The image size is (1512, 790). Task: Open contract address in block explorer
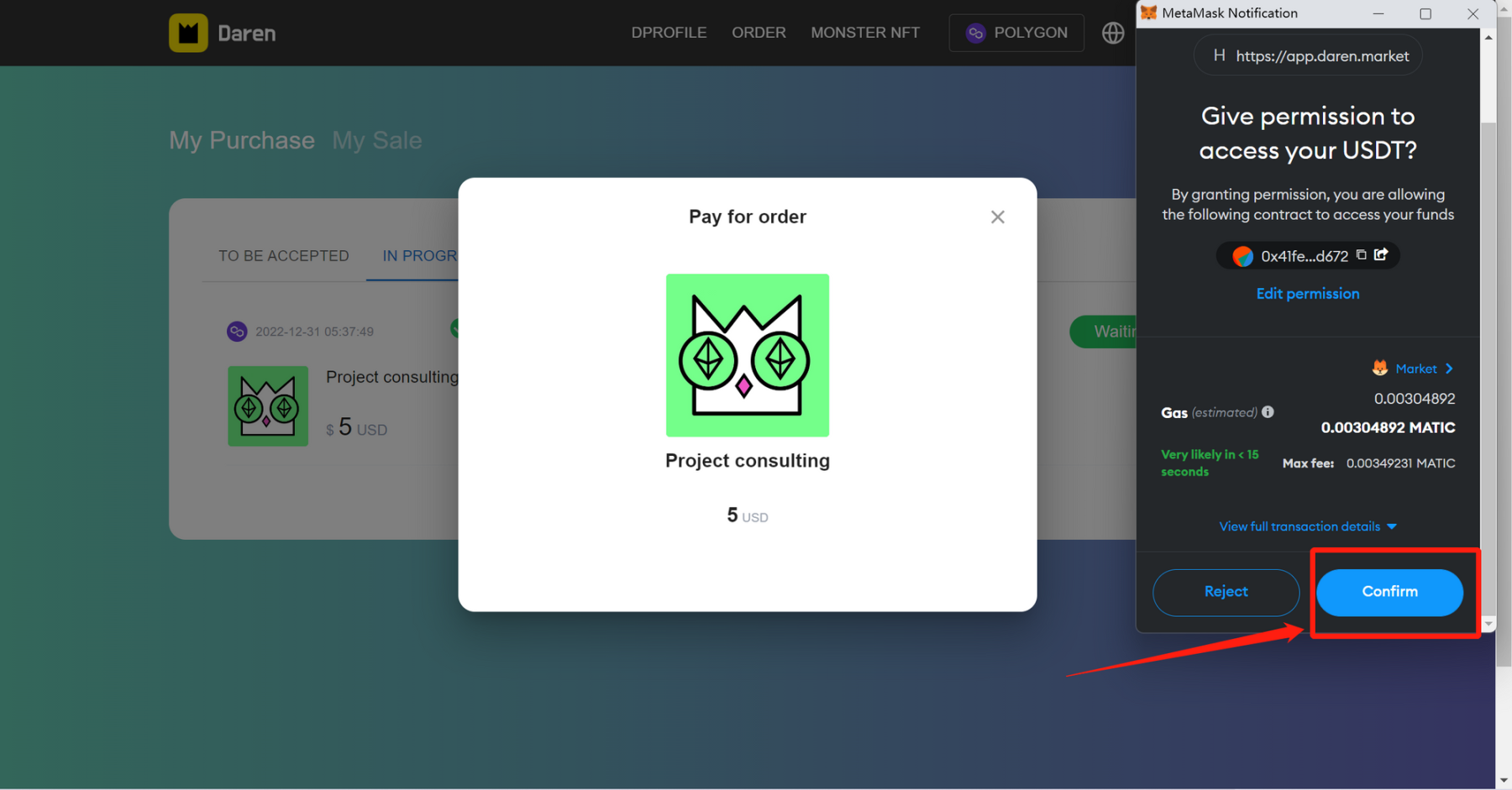[1381, 255]
